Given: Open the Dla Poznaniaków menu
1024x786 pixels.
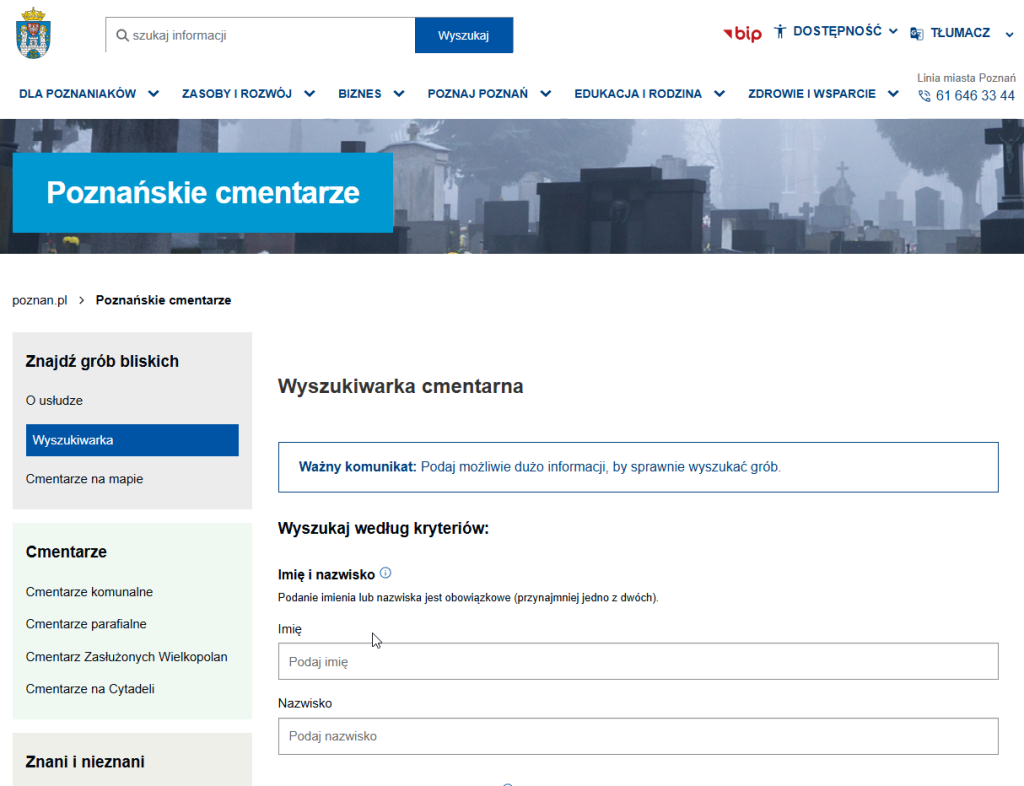Looking at the screenshot, I should [78, 94].
